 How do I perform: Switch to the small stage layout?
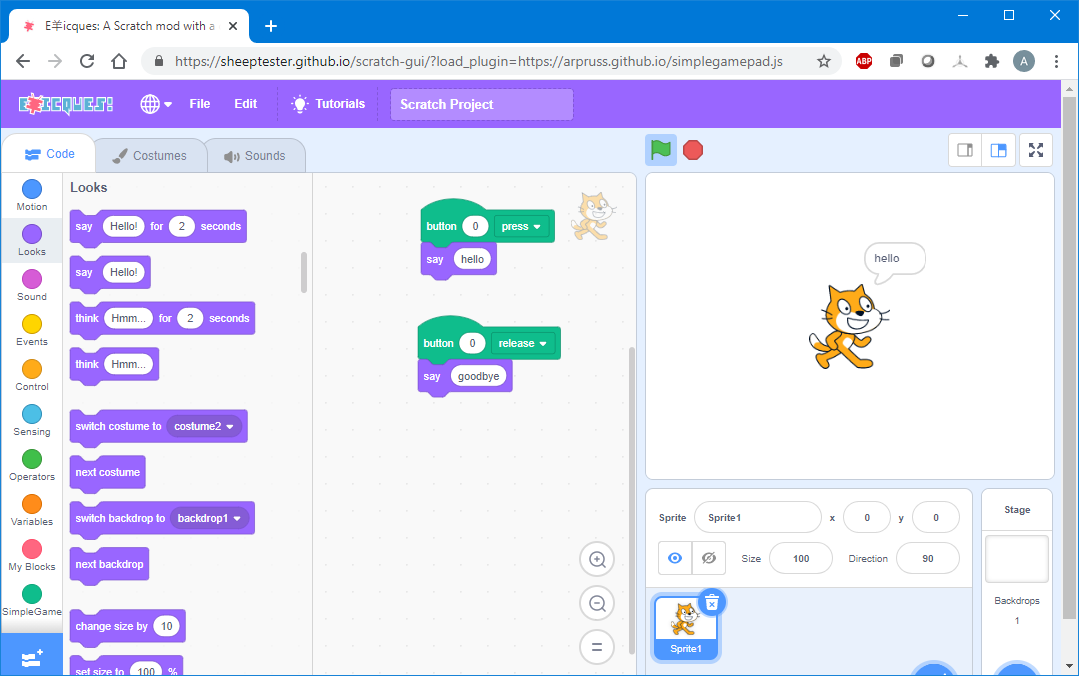click(x=964, y=149)
